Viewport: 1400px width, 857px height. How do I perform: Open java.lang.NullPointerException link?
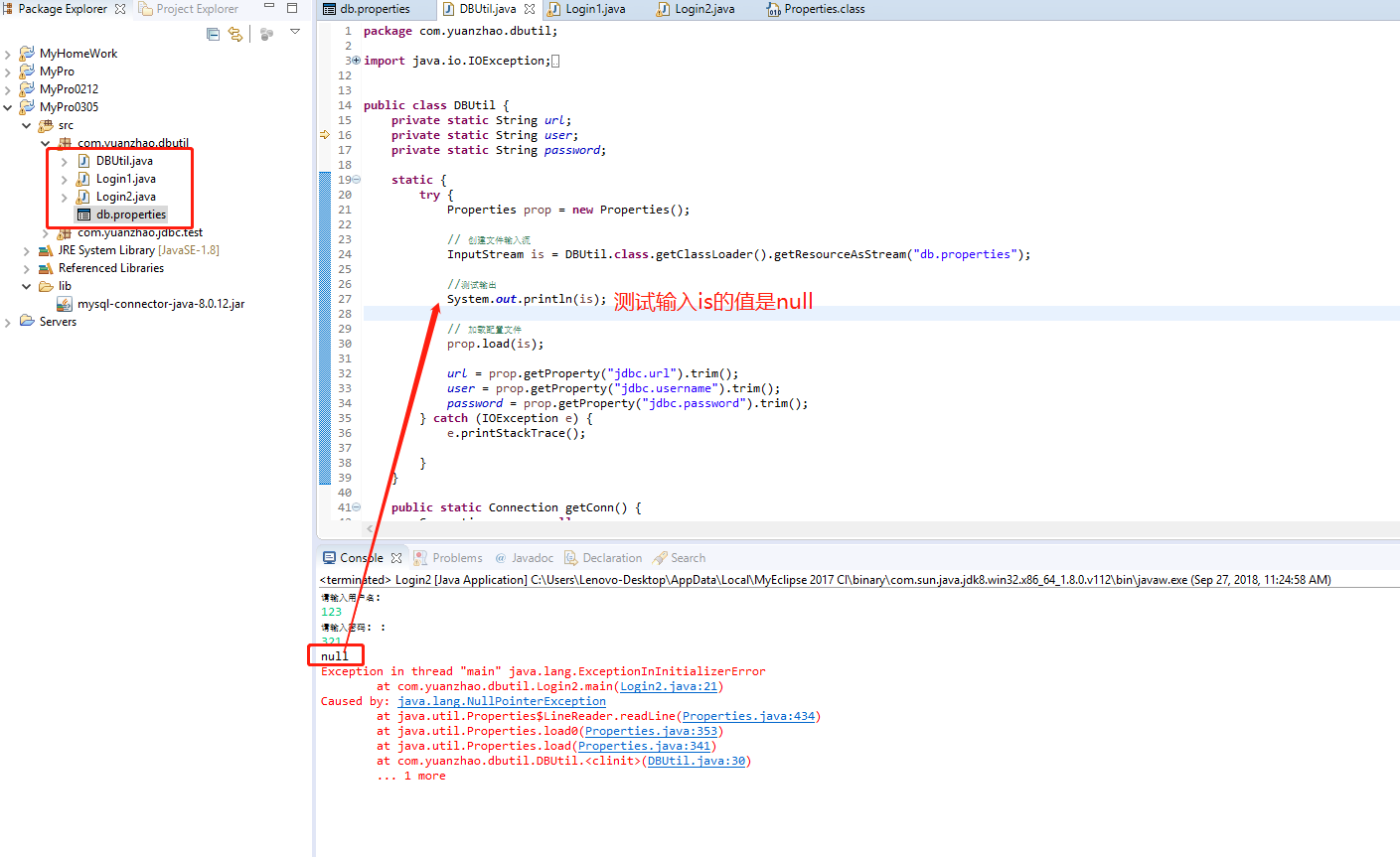(x=502, y=701)
